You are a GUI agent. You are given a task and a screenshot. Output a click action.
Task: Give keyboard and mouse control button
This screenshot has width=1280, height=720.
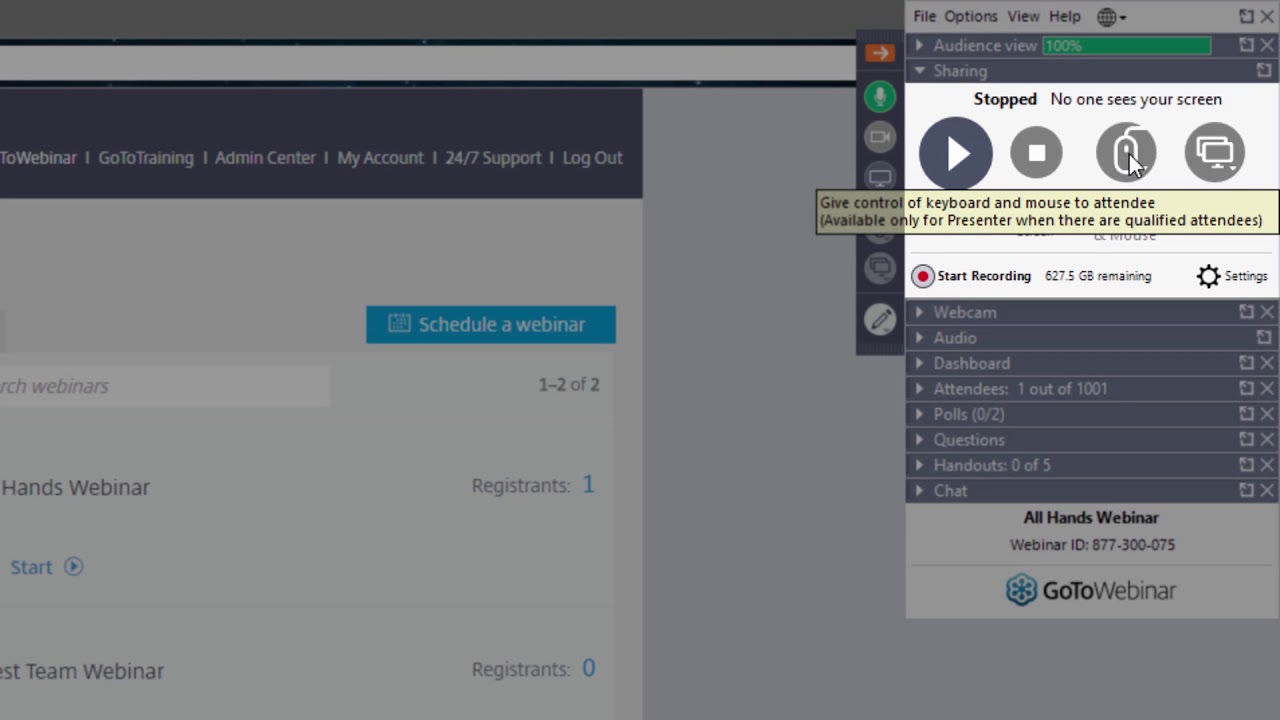click(x=1126, y=153)
